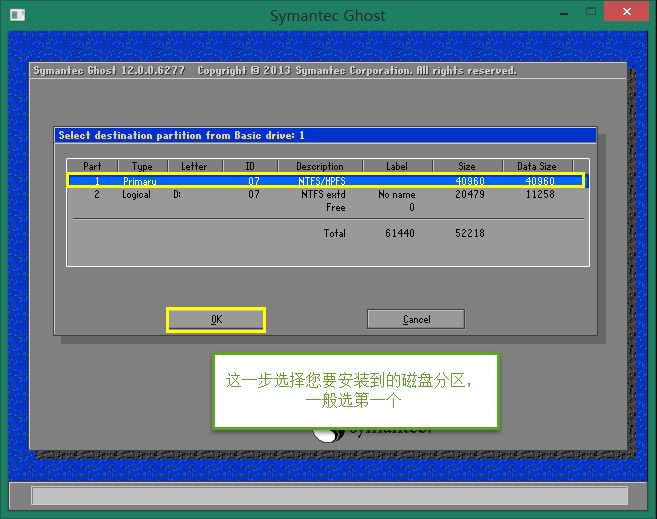
Task: Maximize the Symantec Ghost window
Action: coord(591,12)
